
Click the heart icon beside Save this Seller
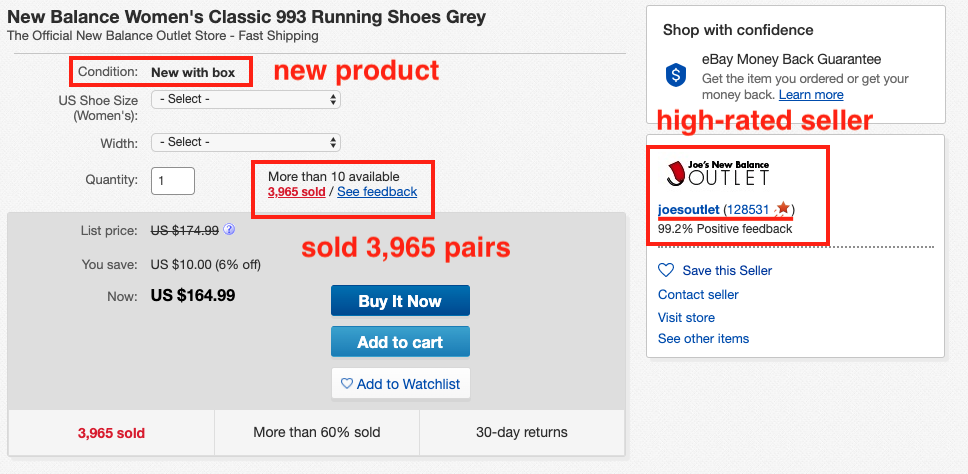coord(666,270)
